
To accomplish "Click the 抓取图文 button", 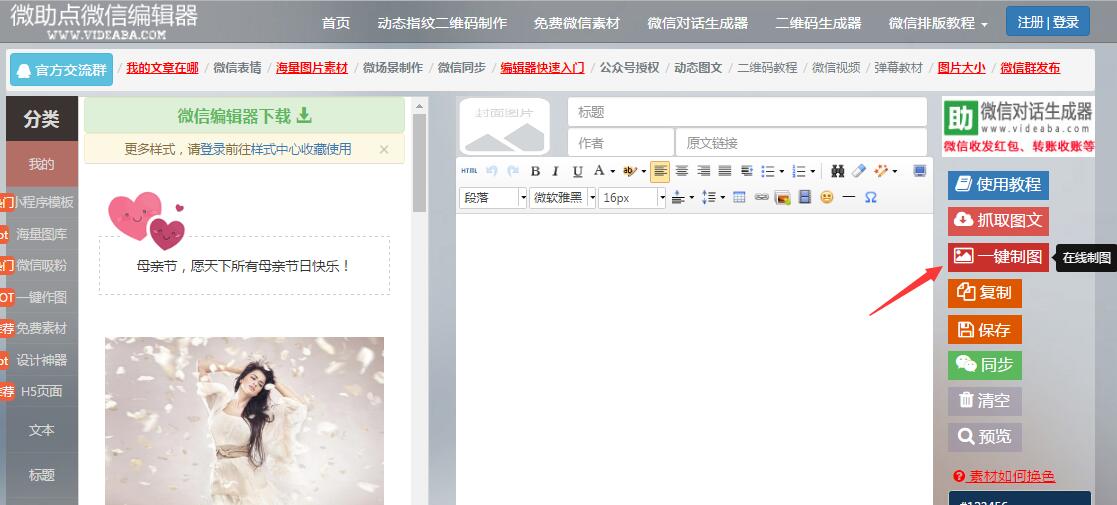I will (x=998, y=221).
